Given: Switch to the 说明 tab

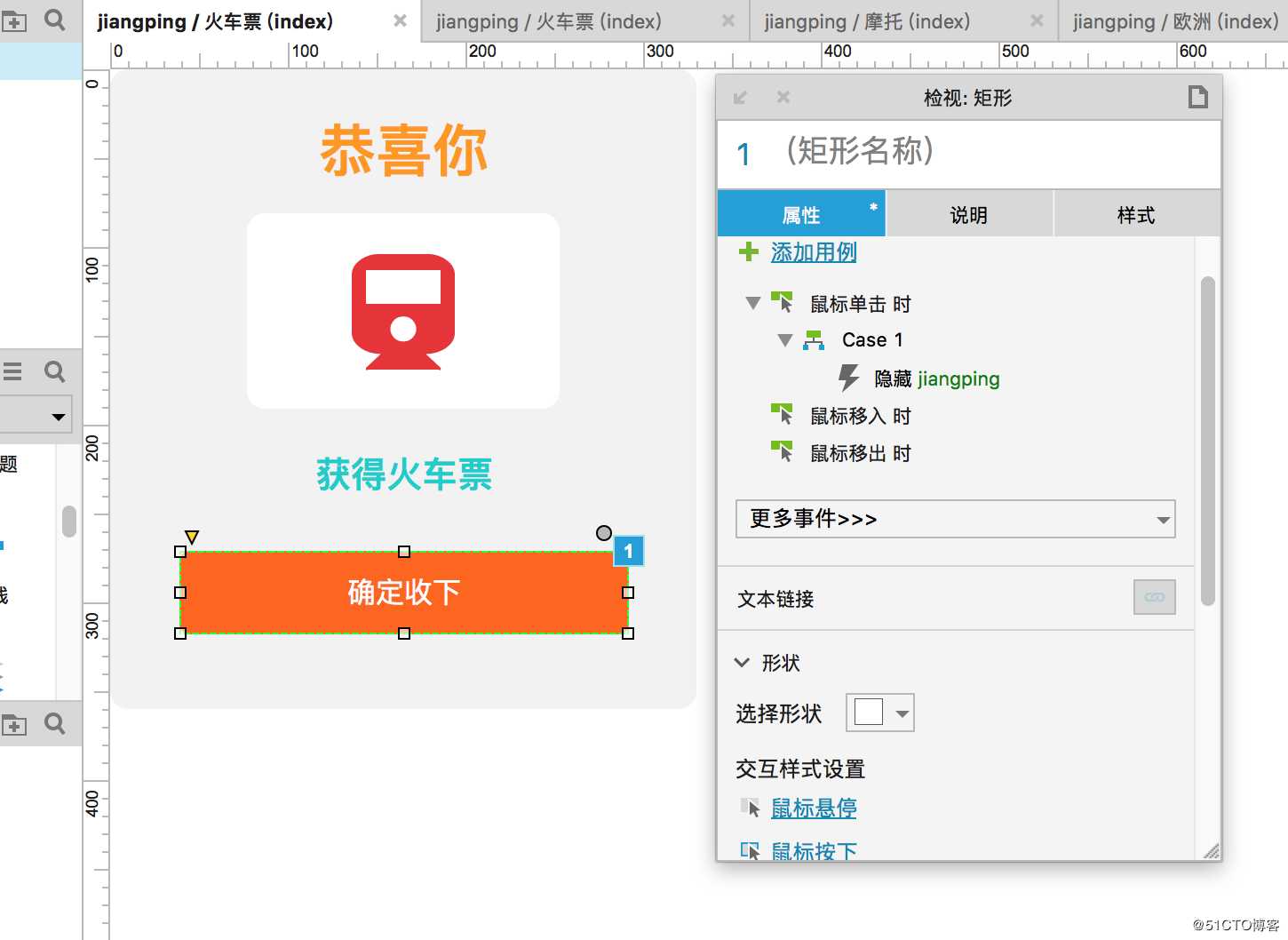Looking at the screenshot, I should point(968,214).
